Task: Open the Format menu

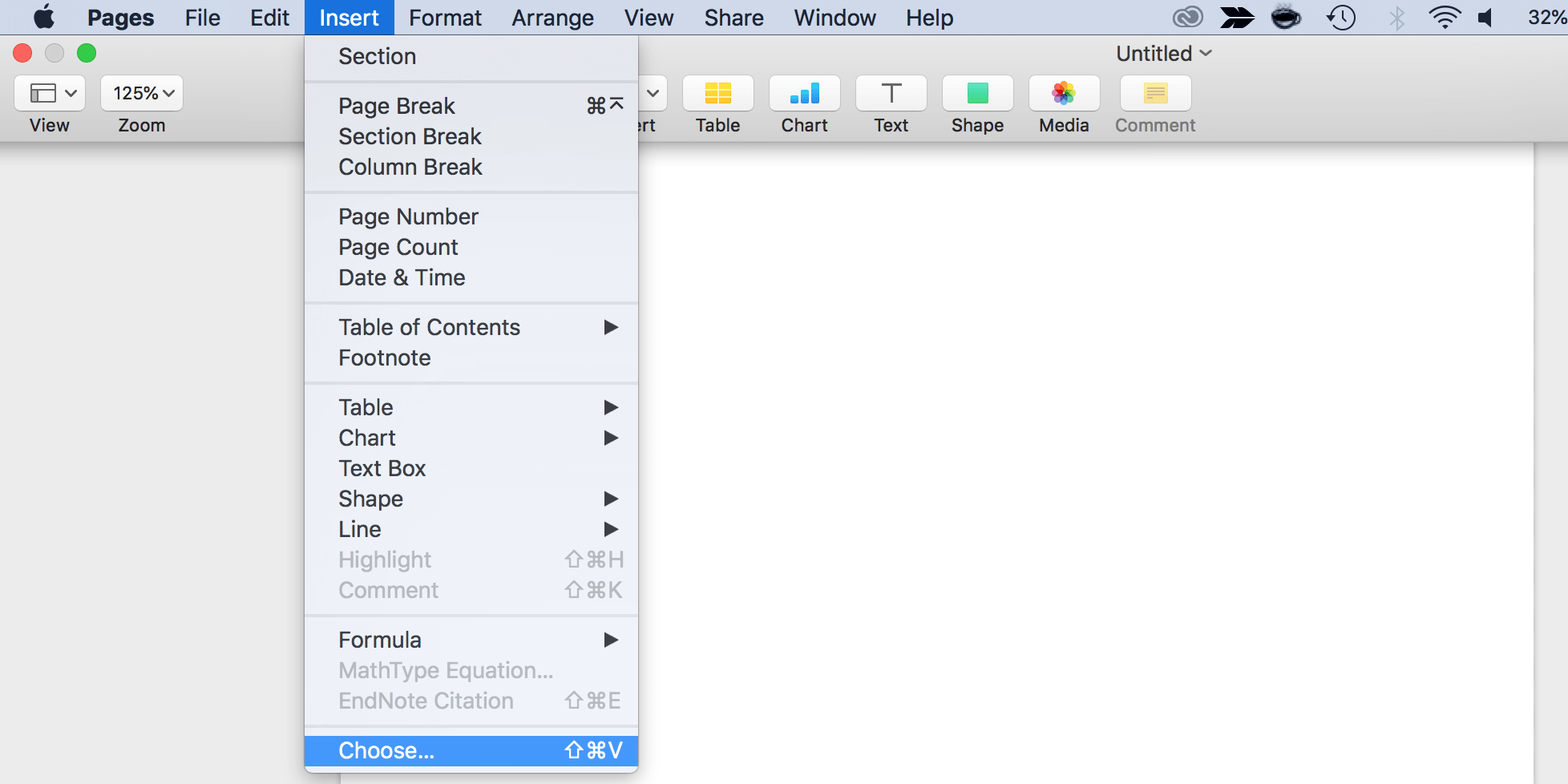Action: pos(444,17)
